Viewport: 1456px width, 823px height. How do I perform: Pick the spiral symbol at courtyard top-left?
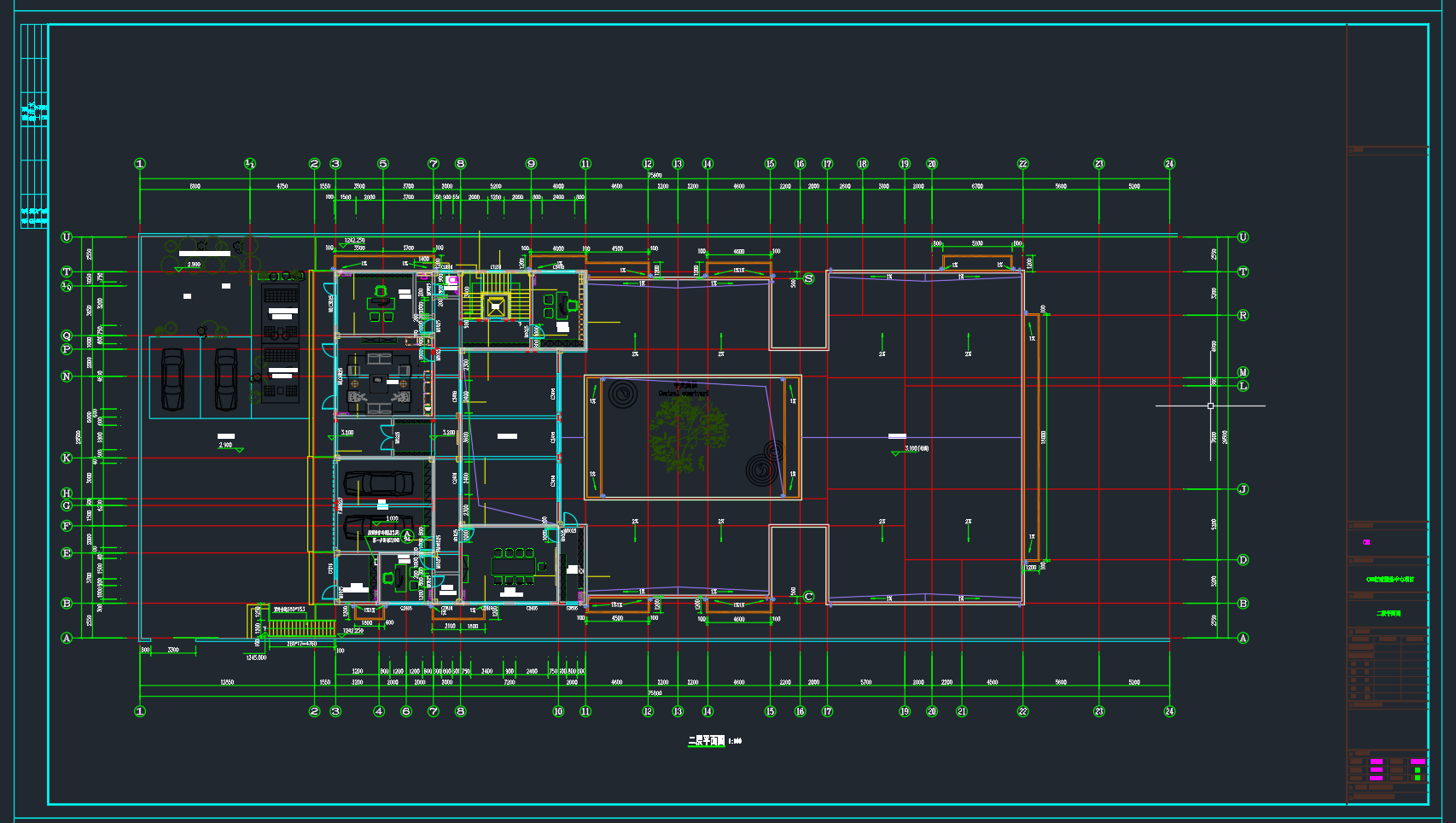click(x=622, y=394)
